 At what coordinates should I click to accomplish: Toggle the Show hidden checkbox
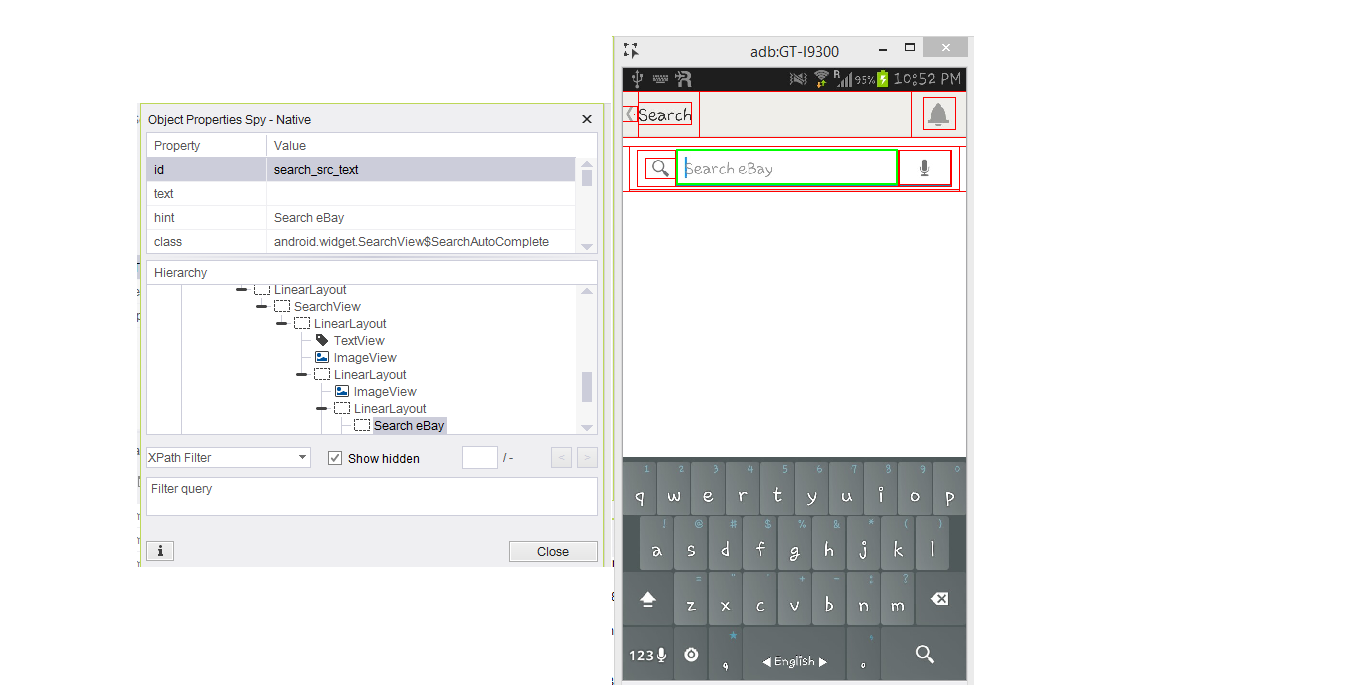click(x=335, y=458)
